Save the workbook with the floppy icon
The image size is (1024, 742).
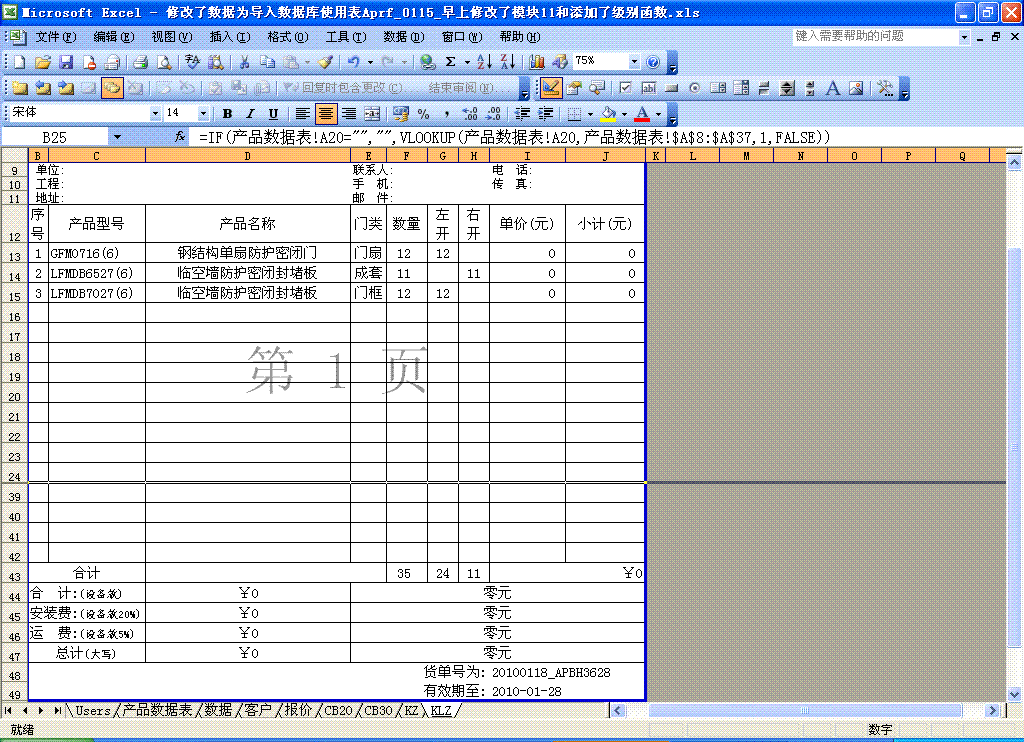66,62
